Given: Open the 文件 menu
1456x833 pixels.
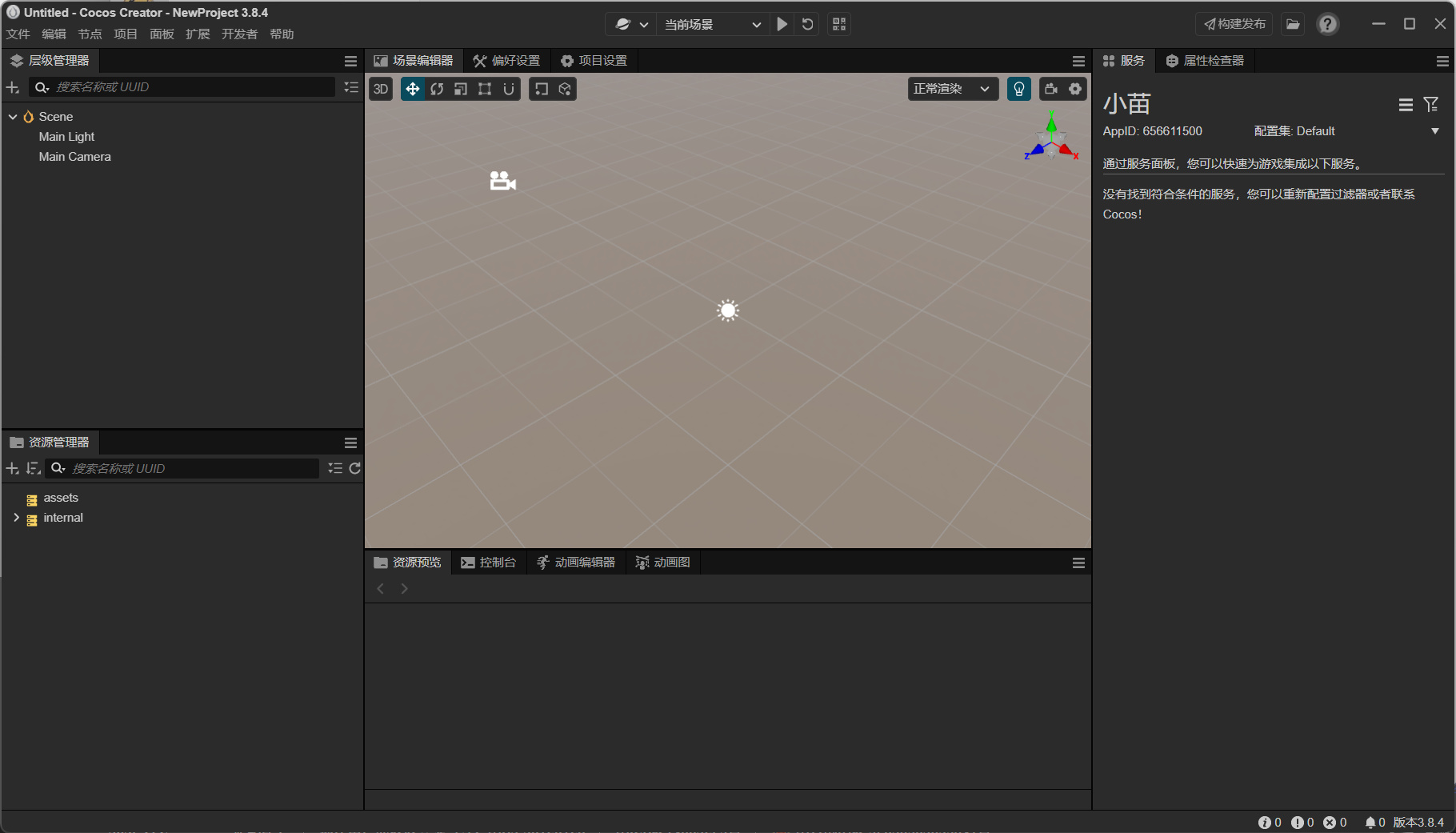Looking at the screenshot, I should tap(18, 34).
